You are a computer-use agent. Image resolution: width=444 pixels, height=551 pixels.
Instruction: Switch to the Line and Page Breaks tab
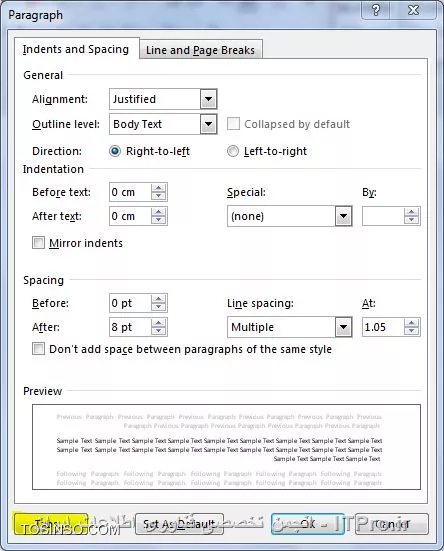[x=201, y=50]
